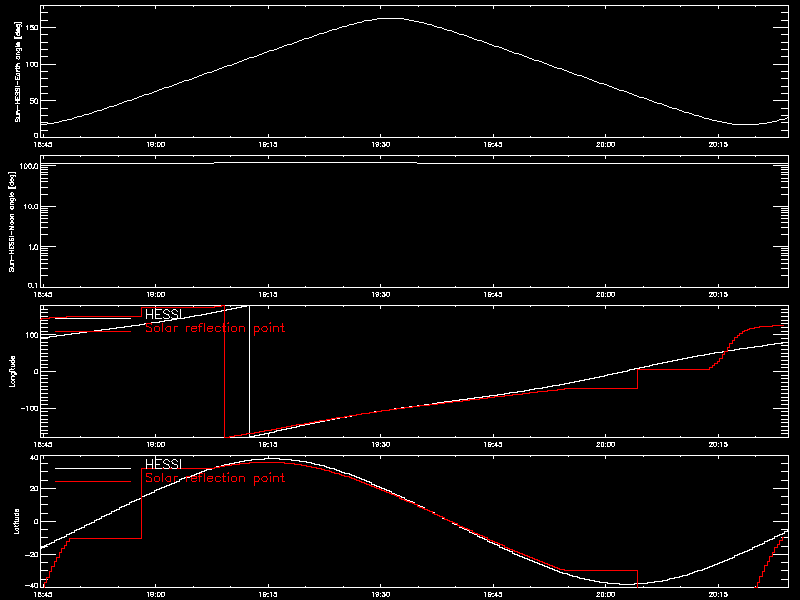The width and height of the screenshot is (800, 600).
Task: Click the "Sun-HESSI-Earth angle [deg]" axis label
Action: pyautogui.click(x=18, y=72)
